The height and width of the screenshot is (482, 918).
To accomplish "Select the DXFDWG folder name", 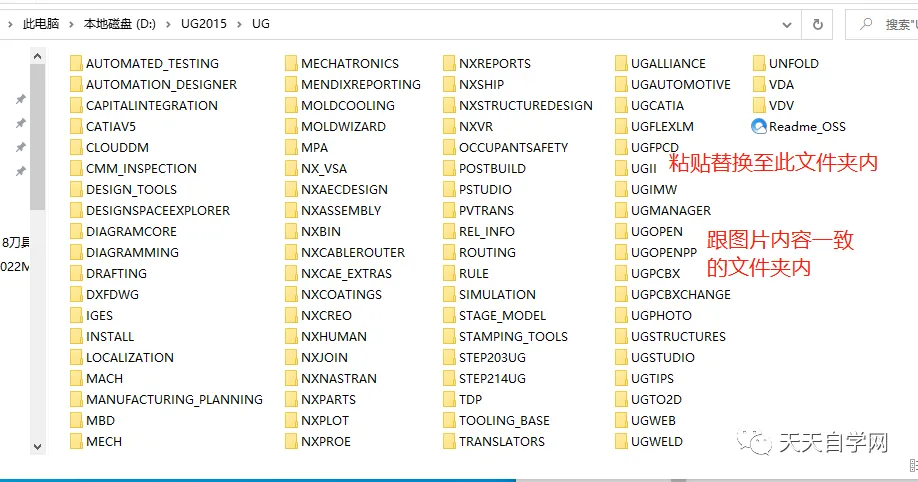I will tap(112, 295).
